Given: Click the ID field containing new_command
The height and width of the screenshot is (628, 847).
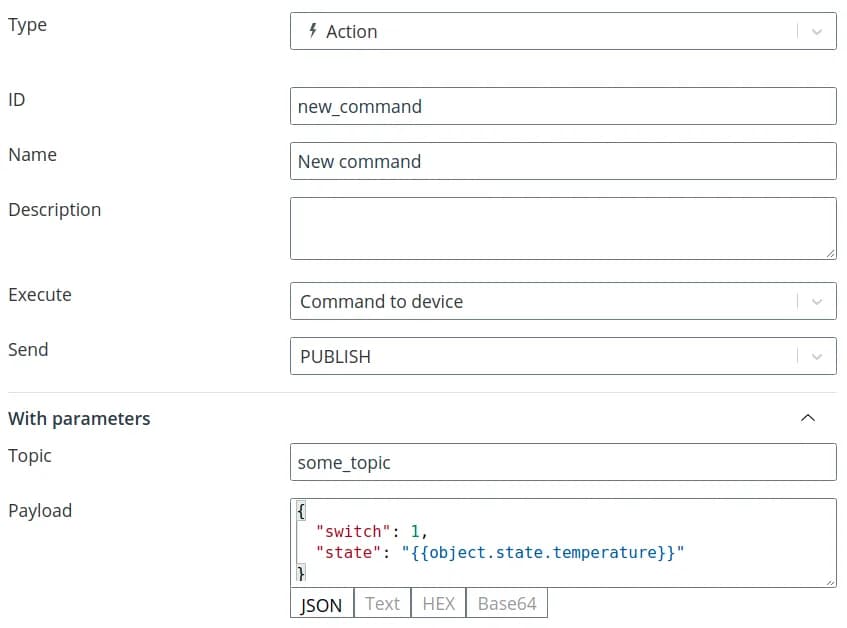Looking at the screenshot, I should [x=562, y=106].
